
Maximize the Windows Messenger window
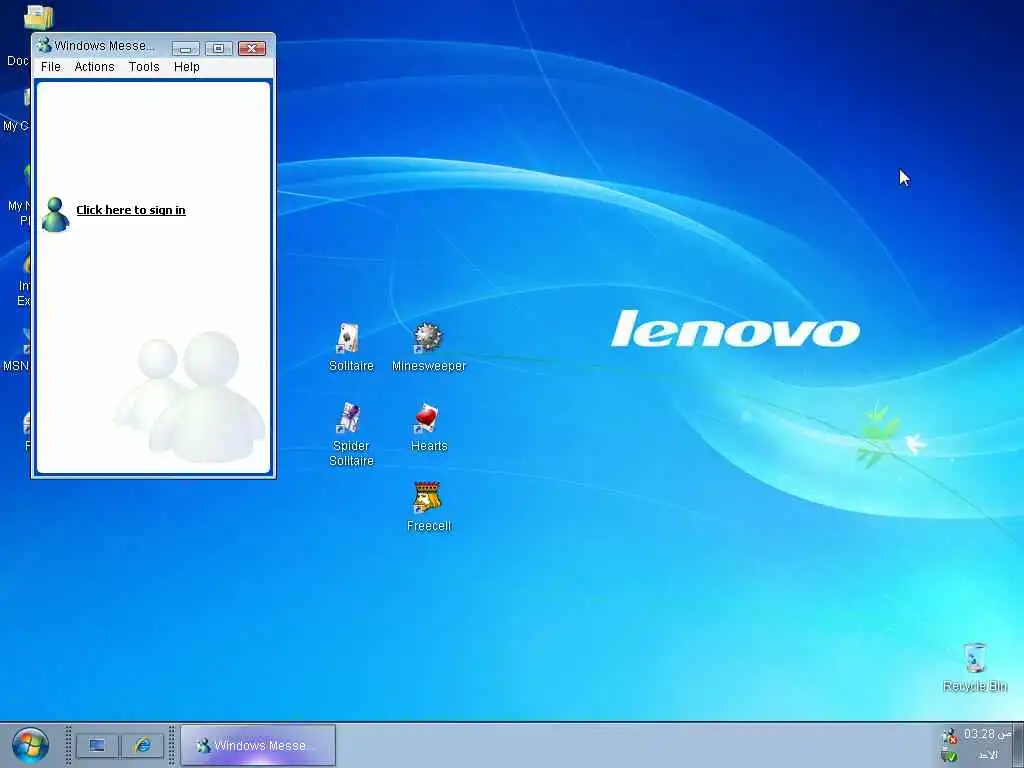click(x=219, y=48)
